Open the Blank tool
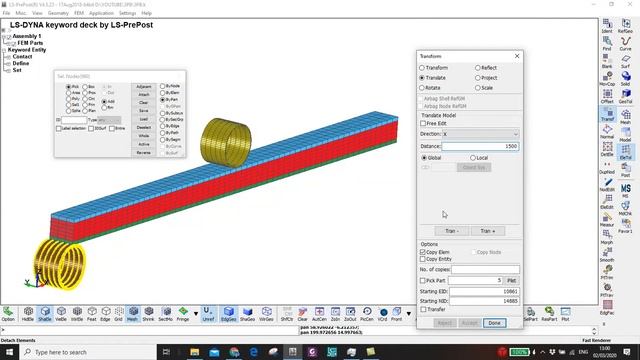Image resolution: width=640 pixels, height=360 pixels. [607, 61]
